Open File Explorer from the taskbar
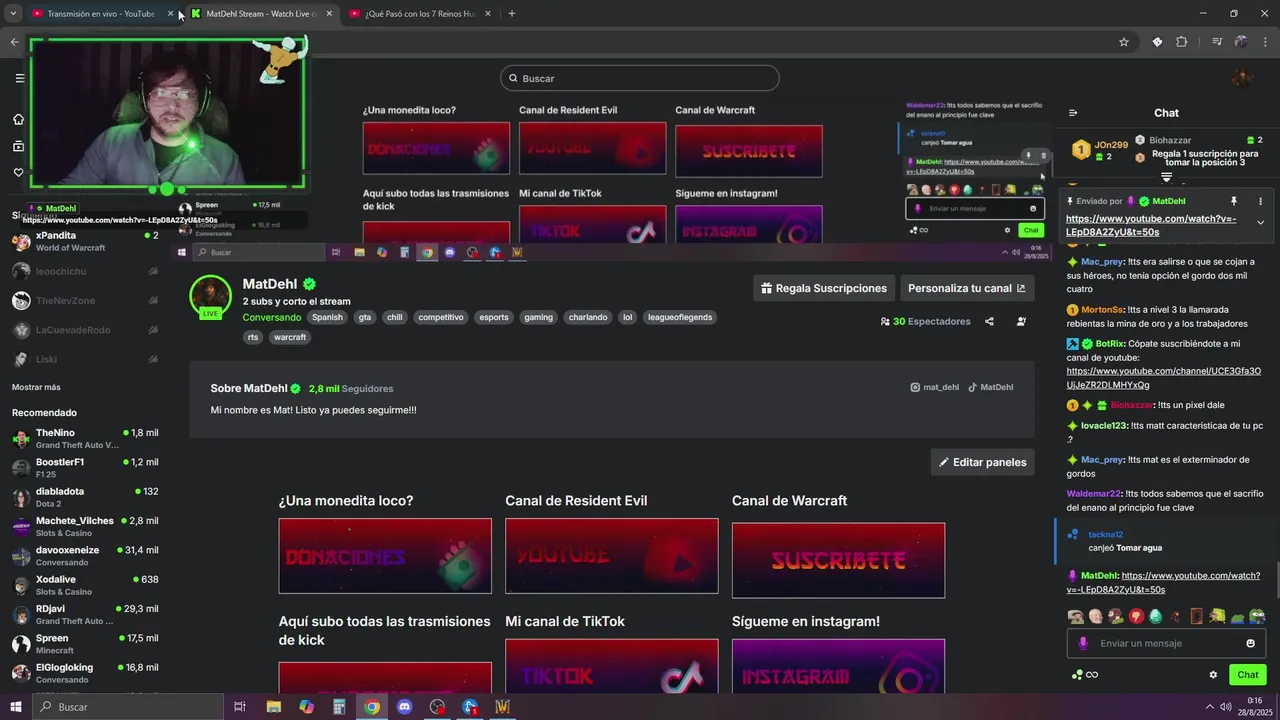This screenshot has height=720, width=1280. (x=274, y=707)
